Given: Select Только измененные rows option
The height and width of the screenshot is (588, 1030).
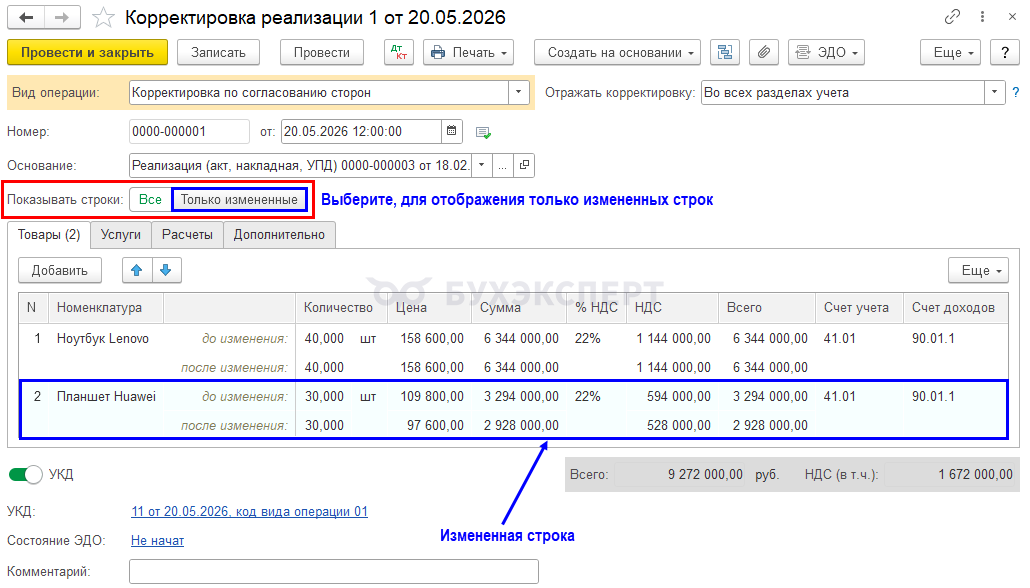Looking at the screenshot, I should [x=239, y=200].
